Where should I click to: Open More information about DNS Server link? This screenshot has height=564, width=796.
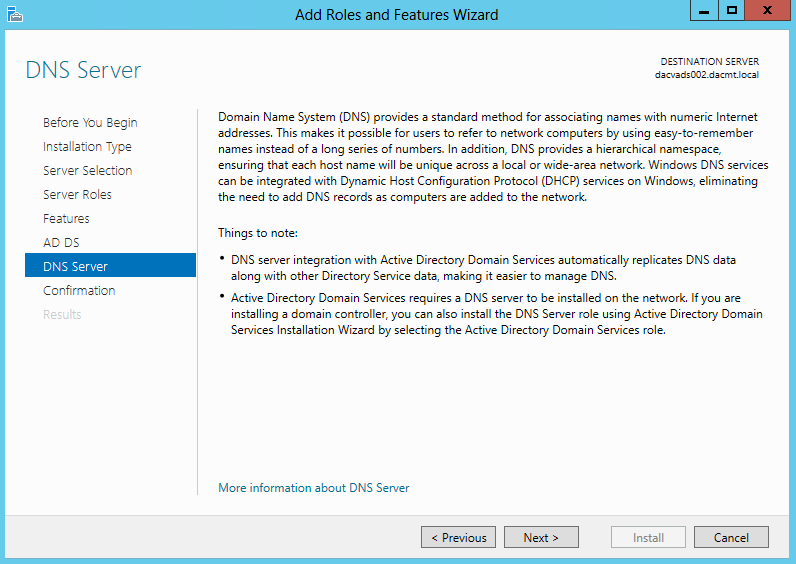314,488
